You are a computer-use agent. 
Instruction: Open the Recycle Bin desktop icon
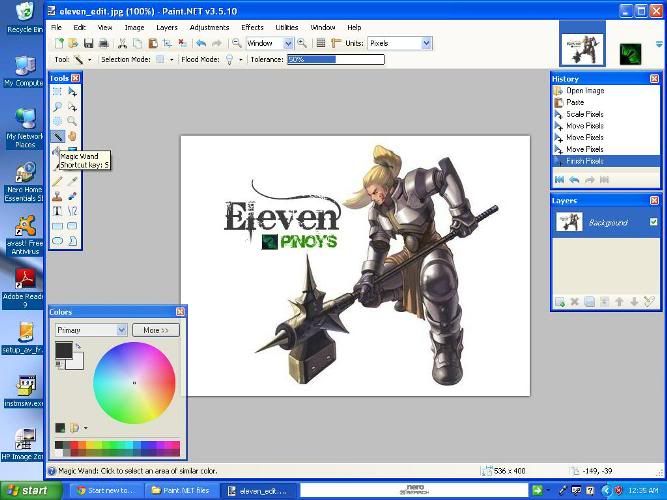pyautogui.click(x=25, y=17)
